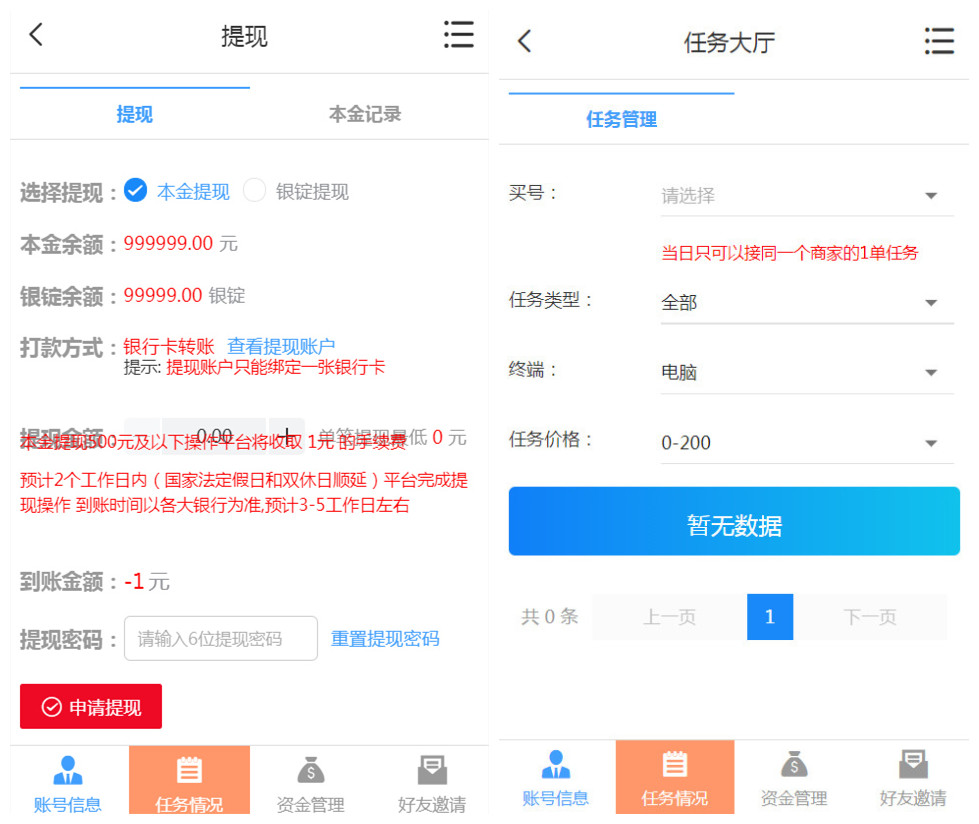Tap the back arrow on the 提现 screen

tap(36, 35)
